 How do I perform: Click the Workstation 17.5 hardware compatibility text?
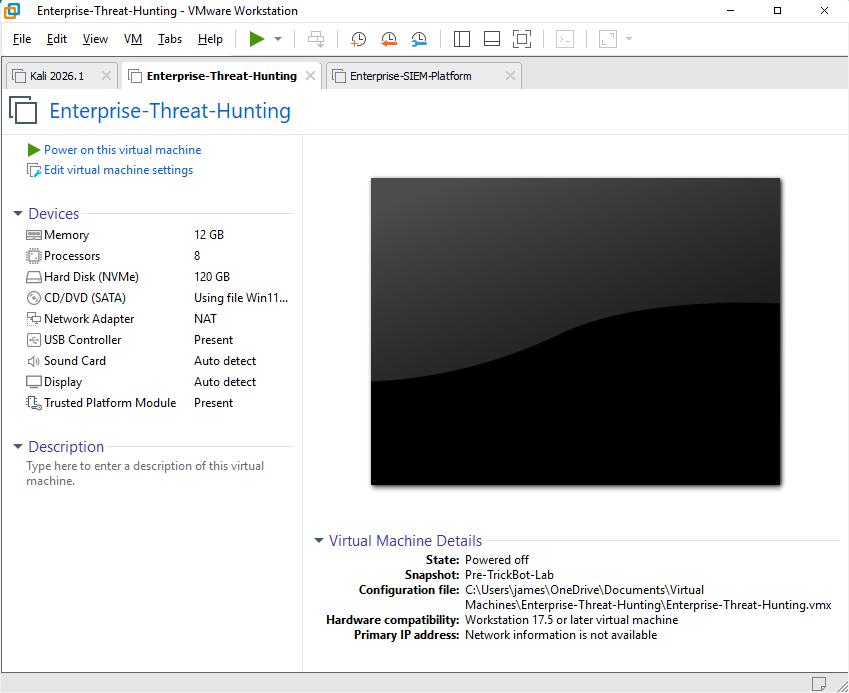click(571, 620)
